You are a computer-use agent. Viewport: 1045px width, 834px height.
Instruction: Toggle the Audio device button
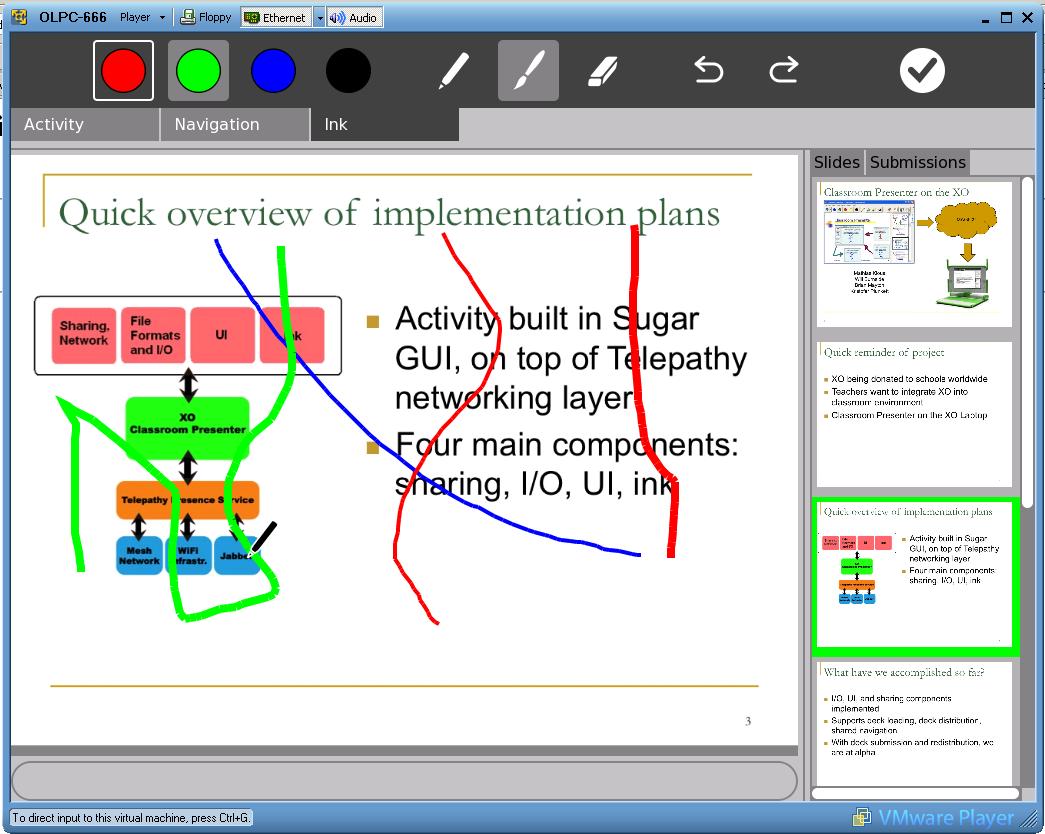(354, 17)
